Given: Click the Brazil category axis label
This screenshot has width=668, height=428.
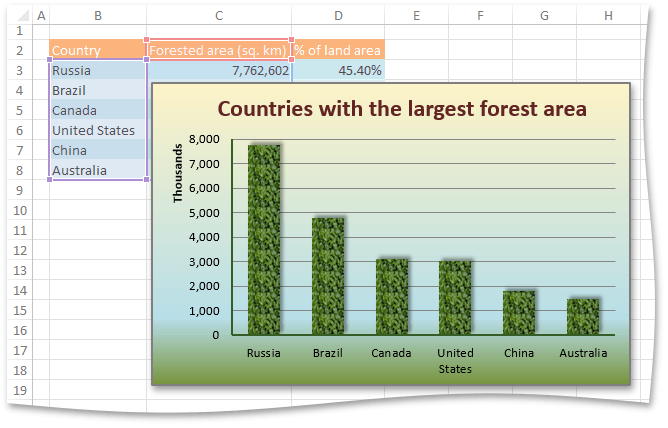Looking at the screenshot, I should tap(328, 353).
